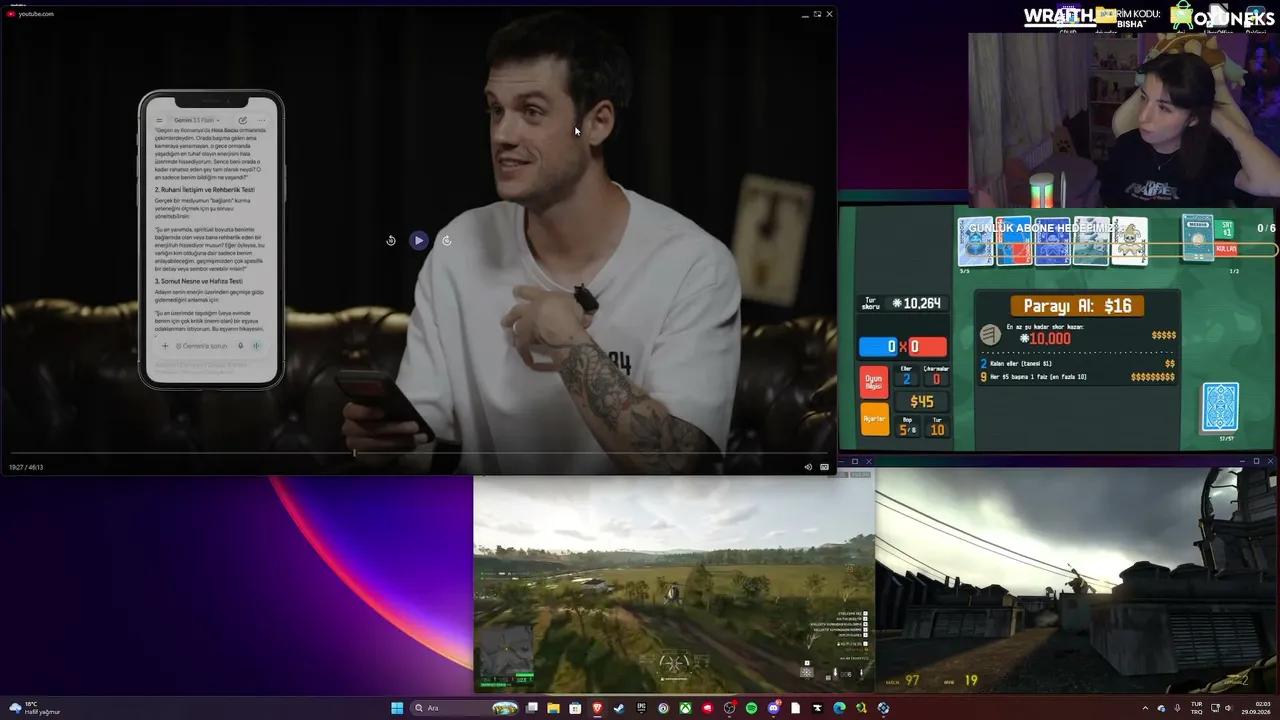Expand the hidden system tray icons
This screenshot has width=1280, height=720.
(x=1145, y=708)
